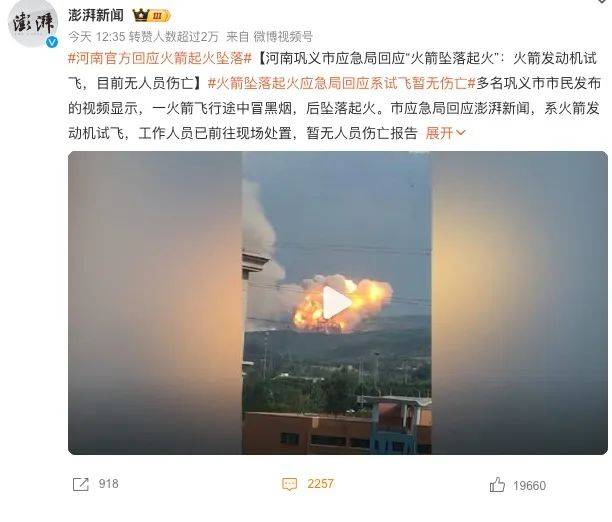The width and height of the screenshot is (612, 522).
Task: Click the blue verified badge on avatar
Action: [52, 42]
